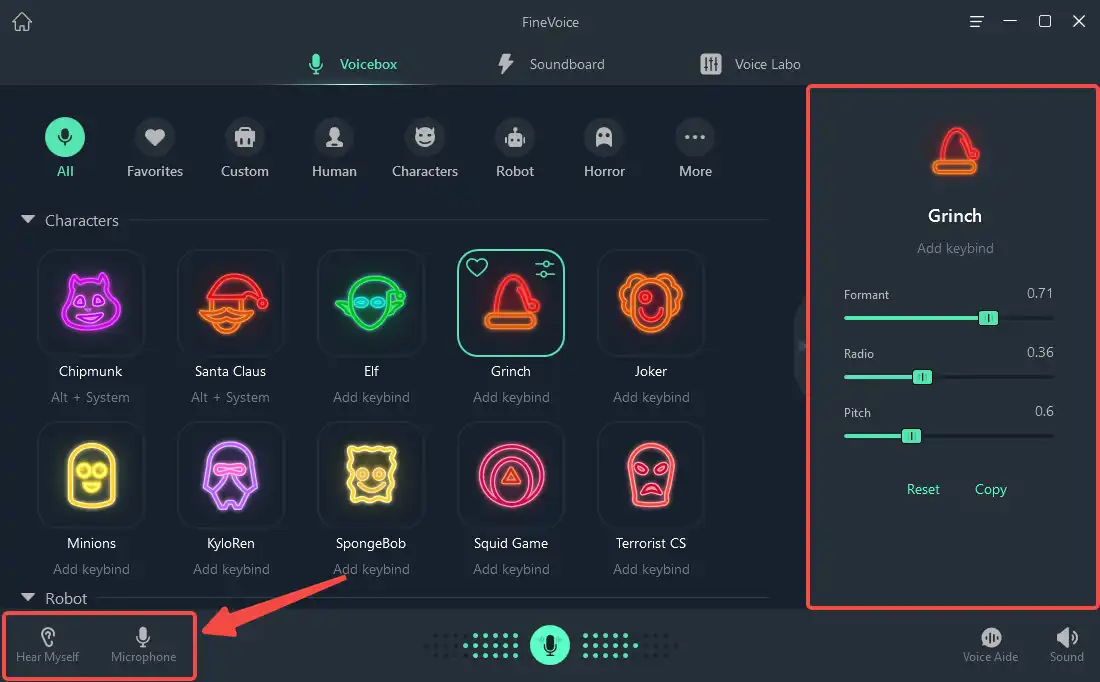Add keybind for the KyloRen voice
Viewport: 1100px width, 682px height.
click(231, 569)
